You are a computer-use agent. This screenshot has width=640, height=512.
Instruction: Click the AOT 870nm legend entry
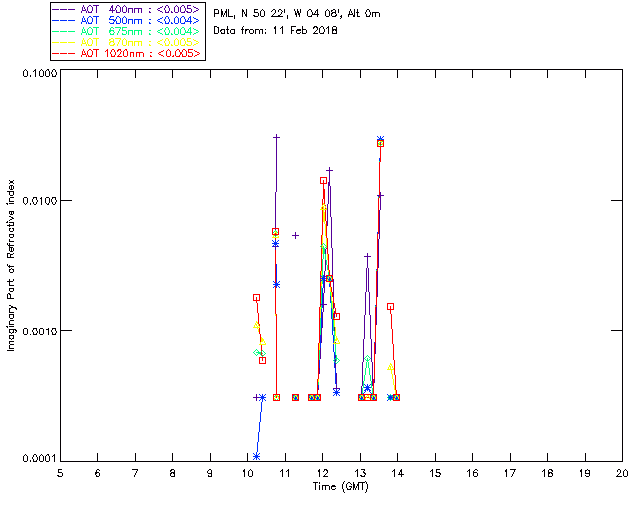(126, 42)
